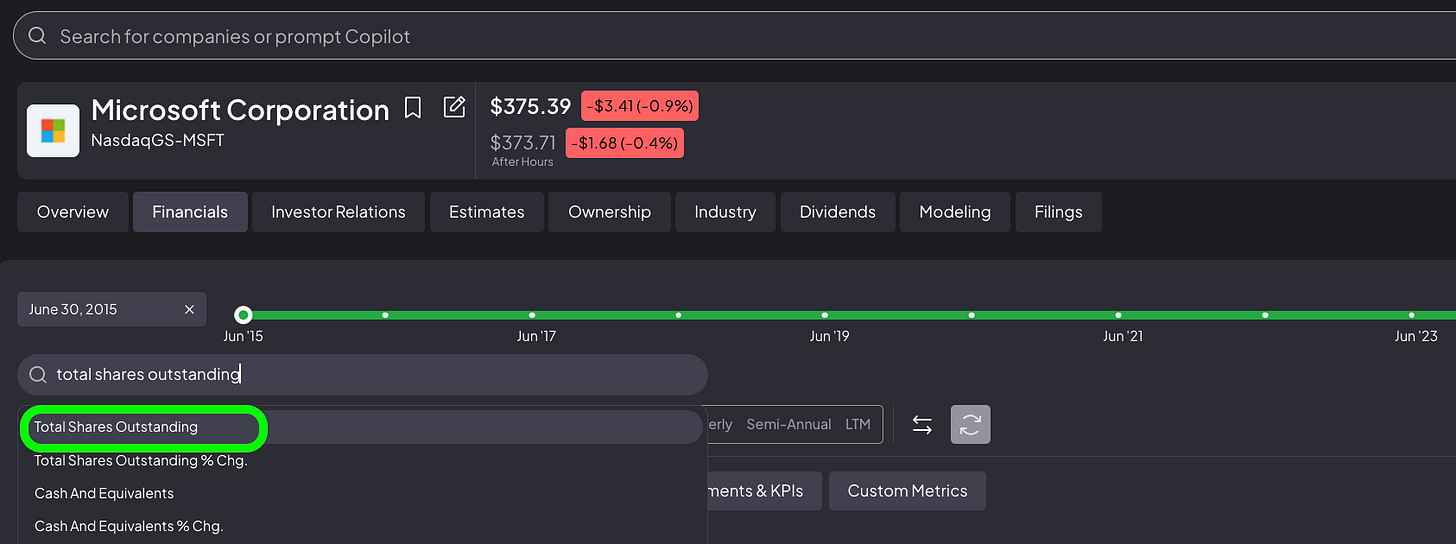Select the LTM period option
This screenshot has height=544, width=1456.
858,424
